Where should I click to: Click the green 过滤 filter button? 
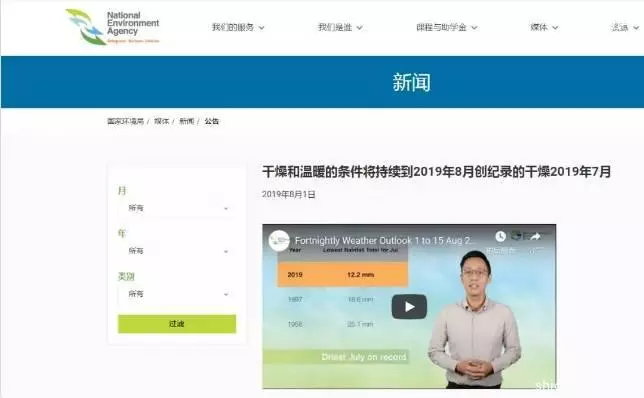(x=177, y=324)
